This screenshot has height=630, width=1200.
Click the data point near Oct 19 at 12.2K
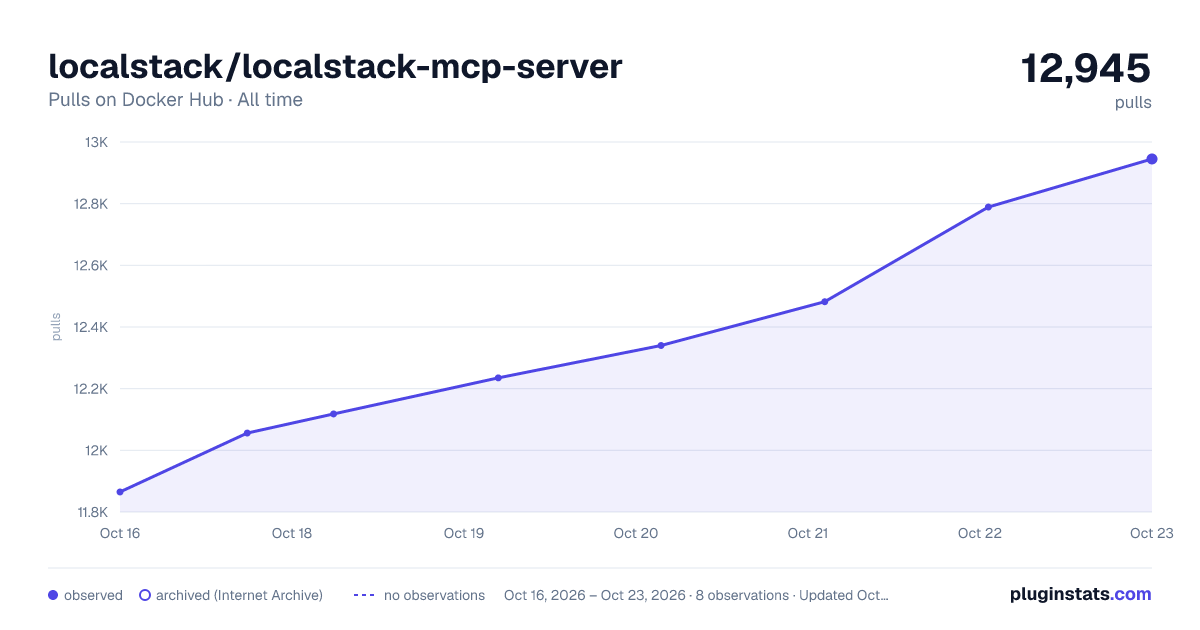[498, 378]
